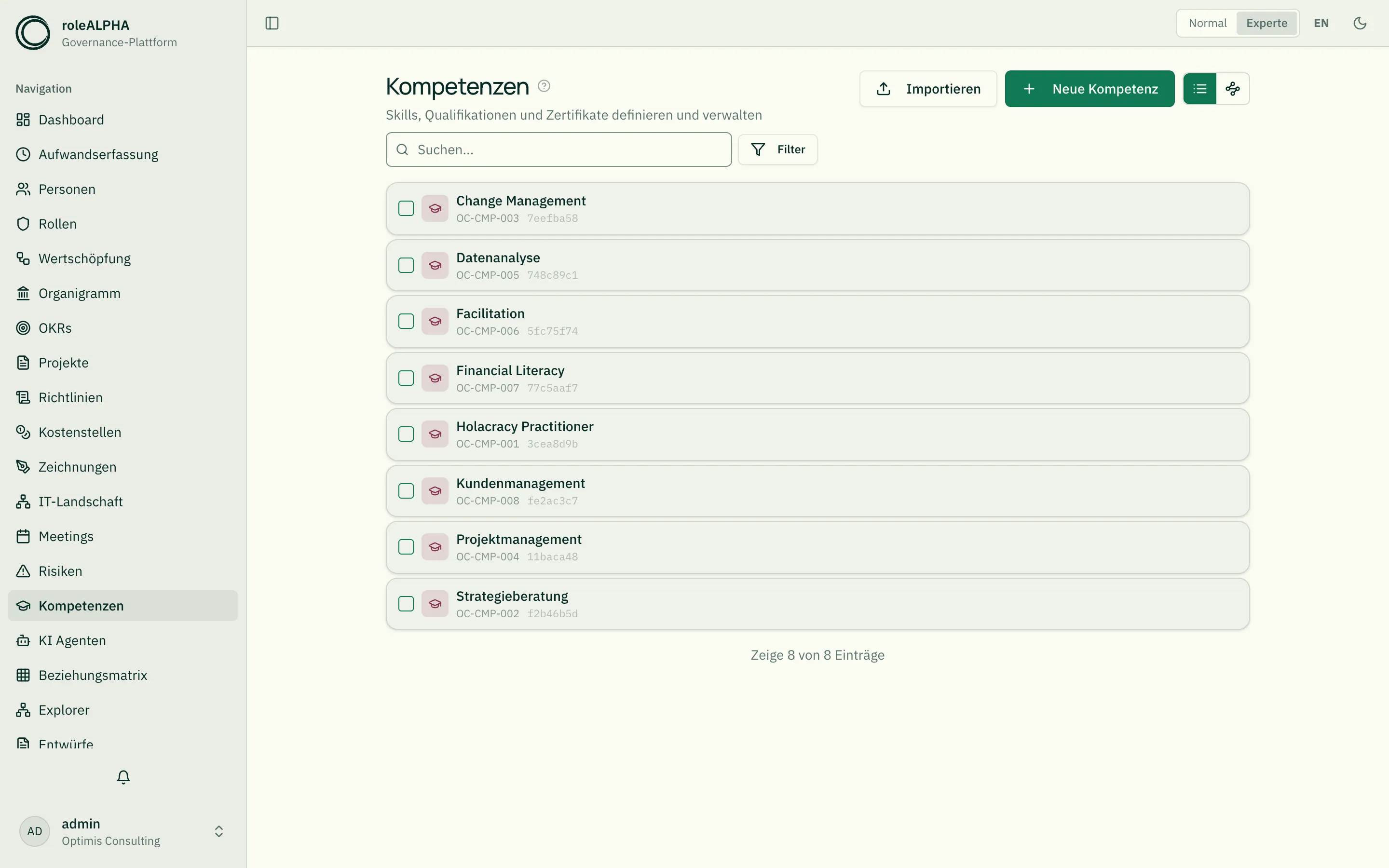Image resolution: width=1389 pixels, height=868 pixels.
Task: Click the Importieren button
Action: point(928,88)
